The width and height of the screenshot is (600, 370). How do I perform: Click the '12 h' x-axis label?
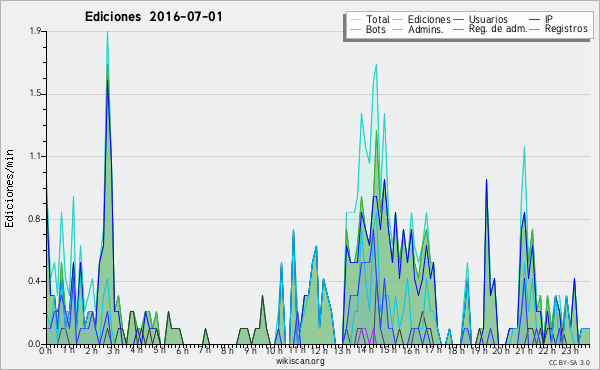[x=319, y=351]
